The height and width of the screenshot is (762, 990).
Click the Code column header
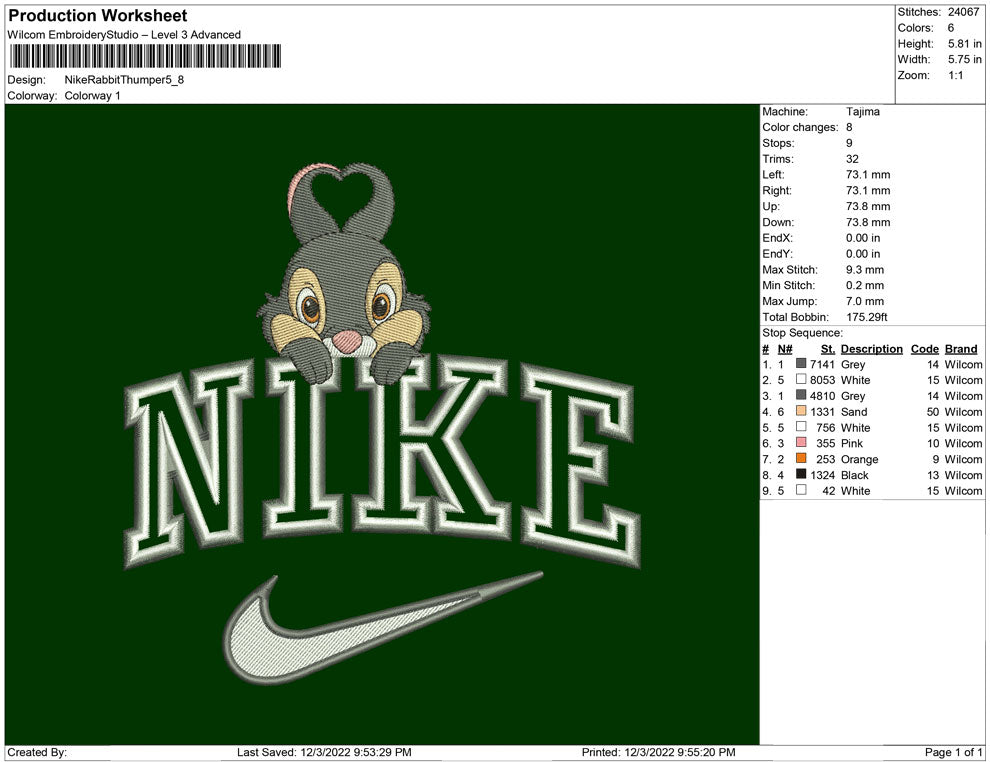[924, 349]
